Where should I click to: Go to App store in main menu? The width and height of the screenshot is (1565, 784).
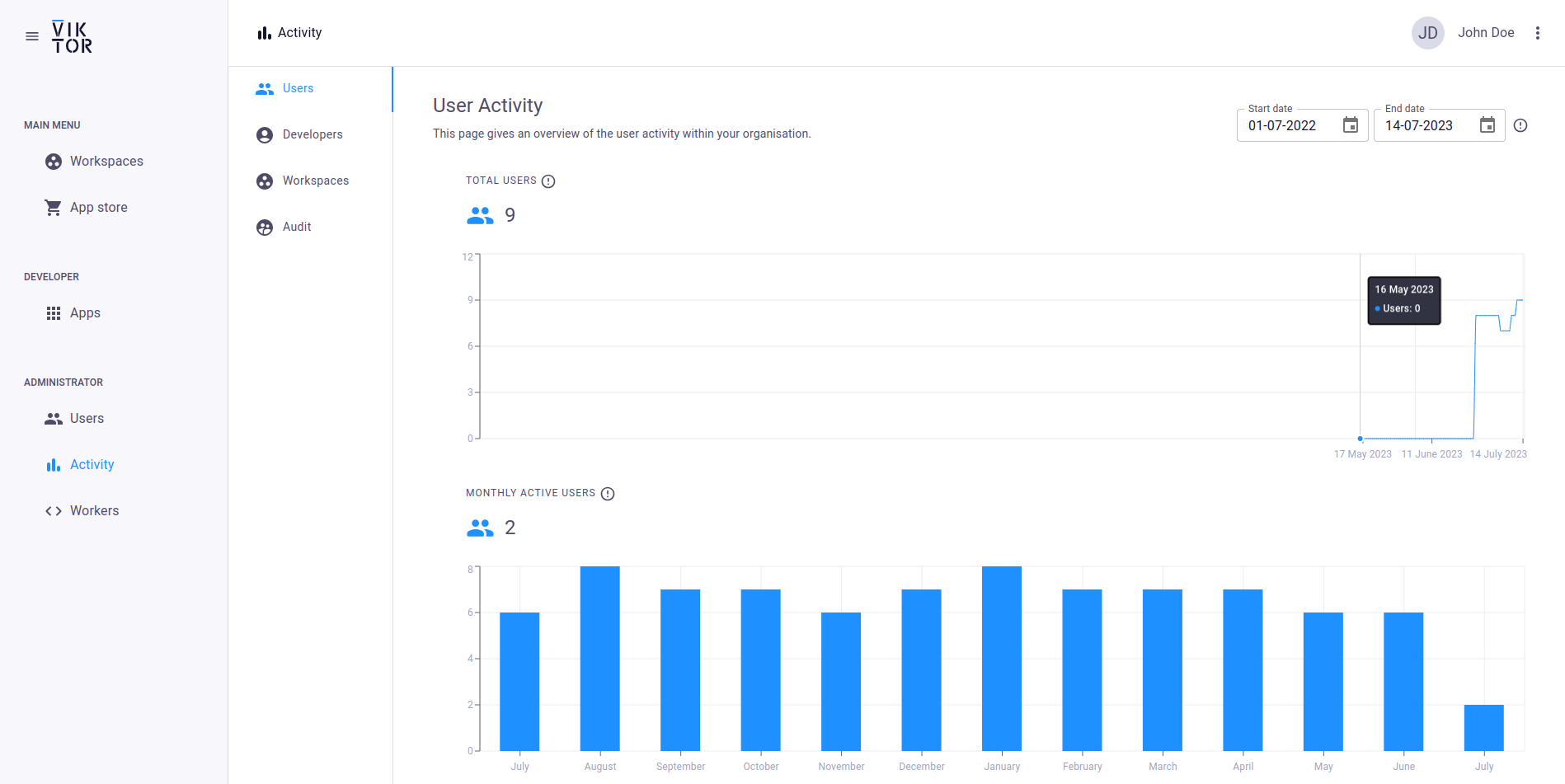98,208
